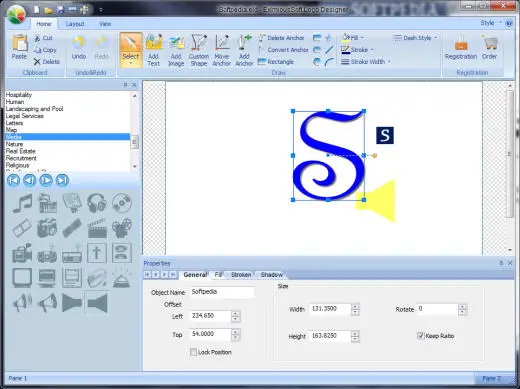This screenshot has height=389, width=520.
Task: Select the Rectangle draw tool
Action: (x=276, y=62)
